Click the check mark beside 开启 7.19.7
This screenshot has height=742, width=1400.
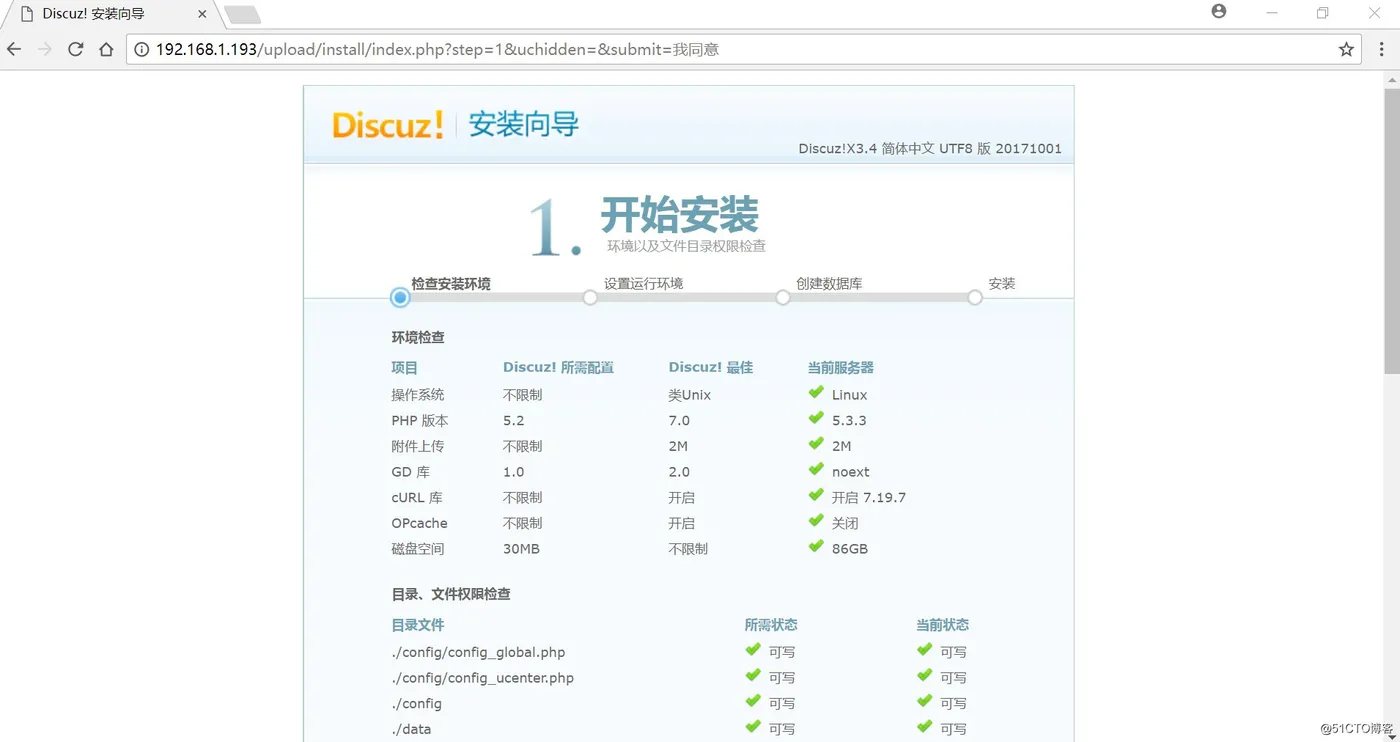(x=816, y=496)
